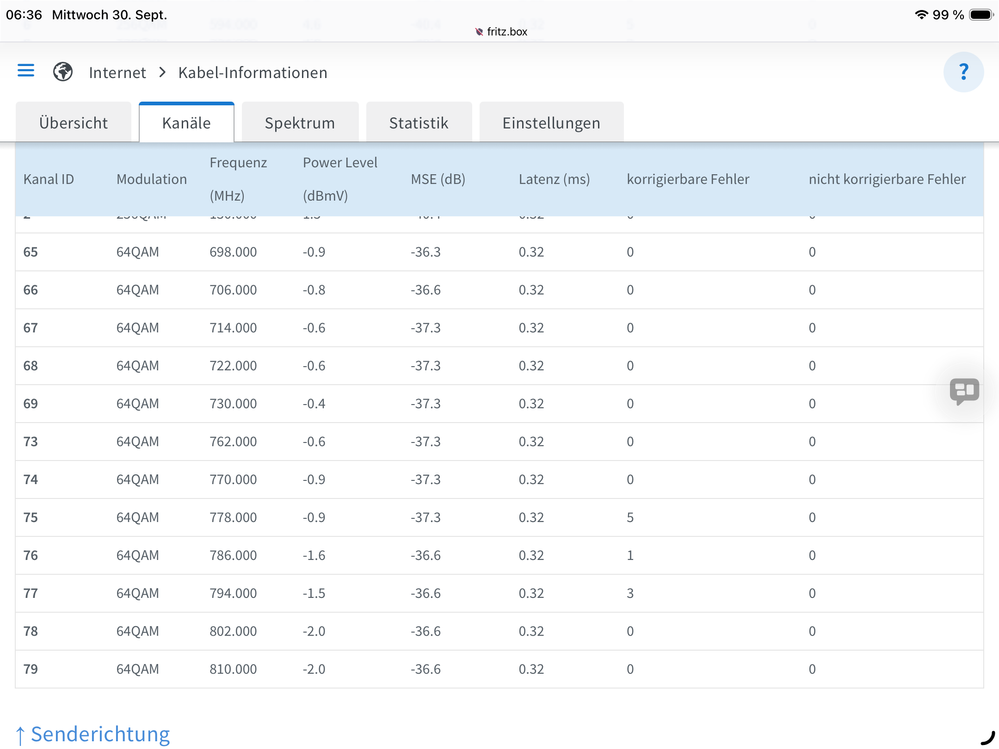This screenshot has width=999, height=749.
Task: Select Kanal ID 74 cell
Action: (x=31, y=479)
